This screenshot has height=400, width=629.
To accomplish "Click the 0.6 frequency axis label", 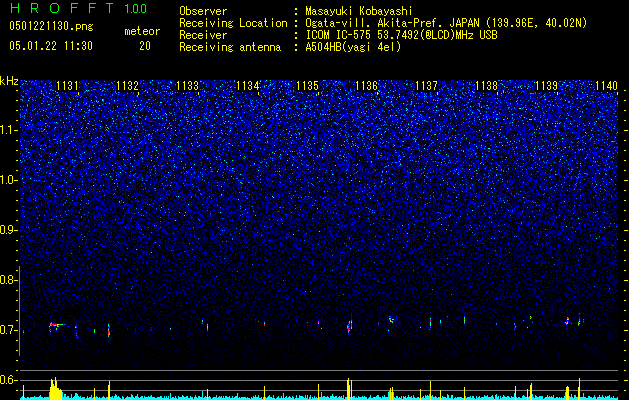I will pyautogui.click(x=8, y=380).
